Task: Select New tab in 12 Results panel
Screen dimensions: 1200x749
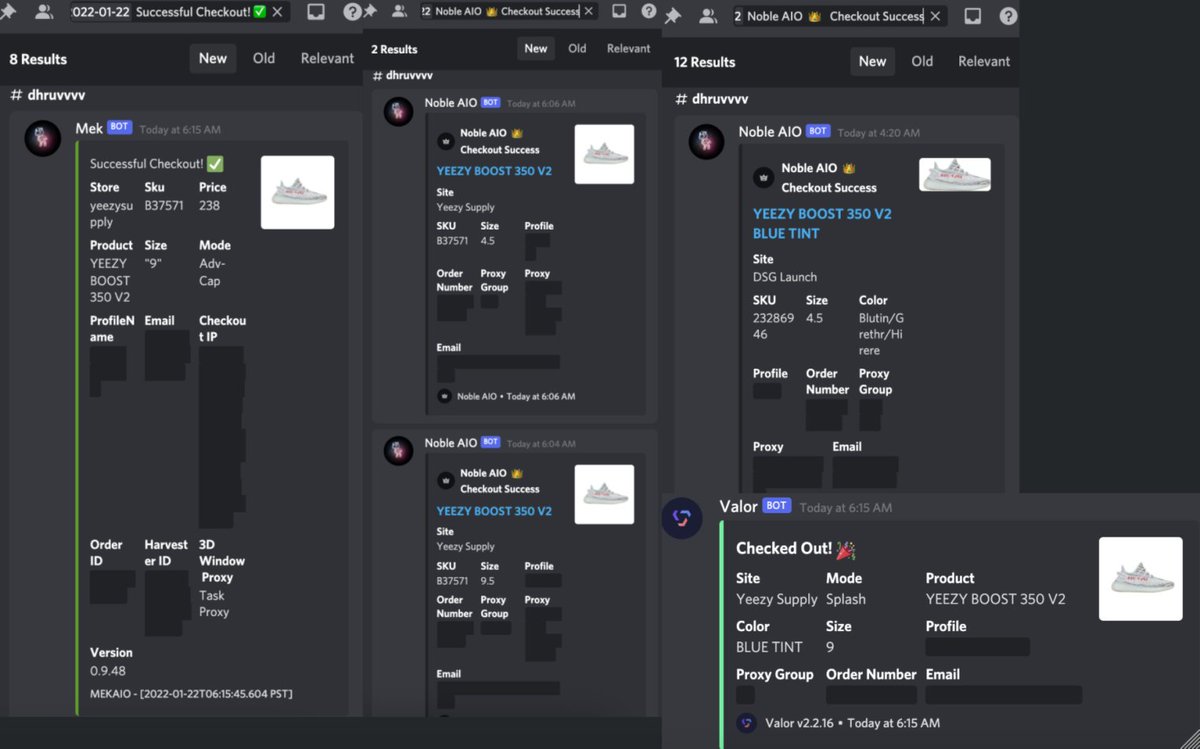Action: (x=872, y=61)
